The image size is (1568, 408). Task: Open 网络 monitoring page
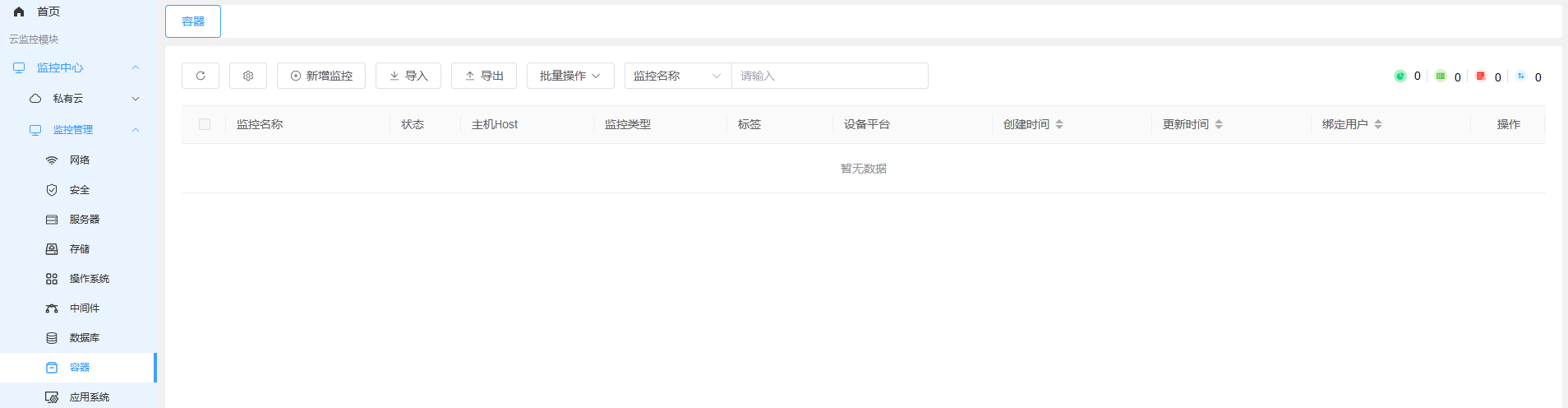click(x=78, y=160)
